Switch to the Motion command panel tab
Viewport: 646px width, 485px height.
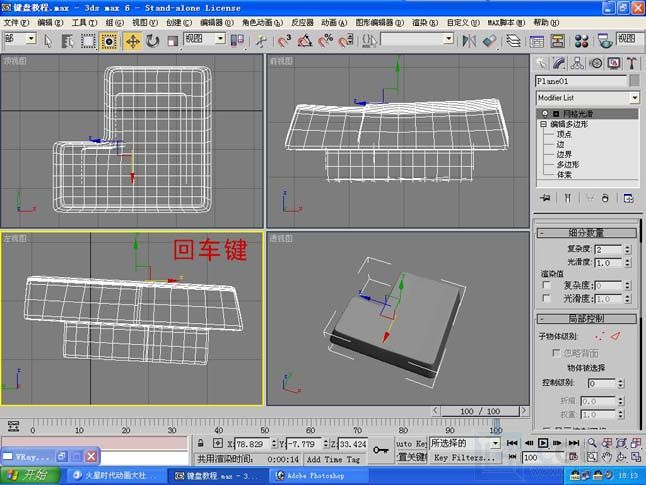596,63
